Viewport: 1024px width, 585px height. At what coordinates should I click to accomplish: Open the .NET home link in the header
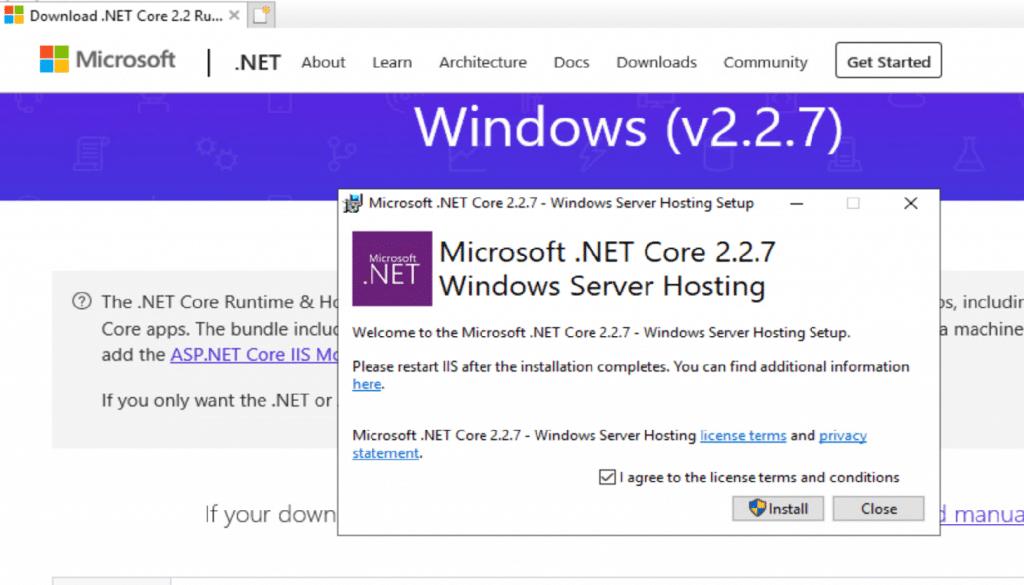pos(257,62)
